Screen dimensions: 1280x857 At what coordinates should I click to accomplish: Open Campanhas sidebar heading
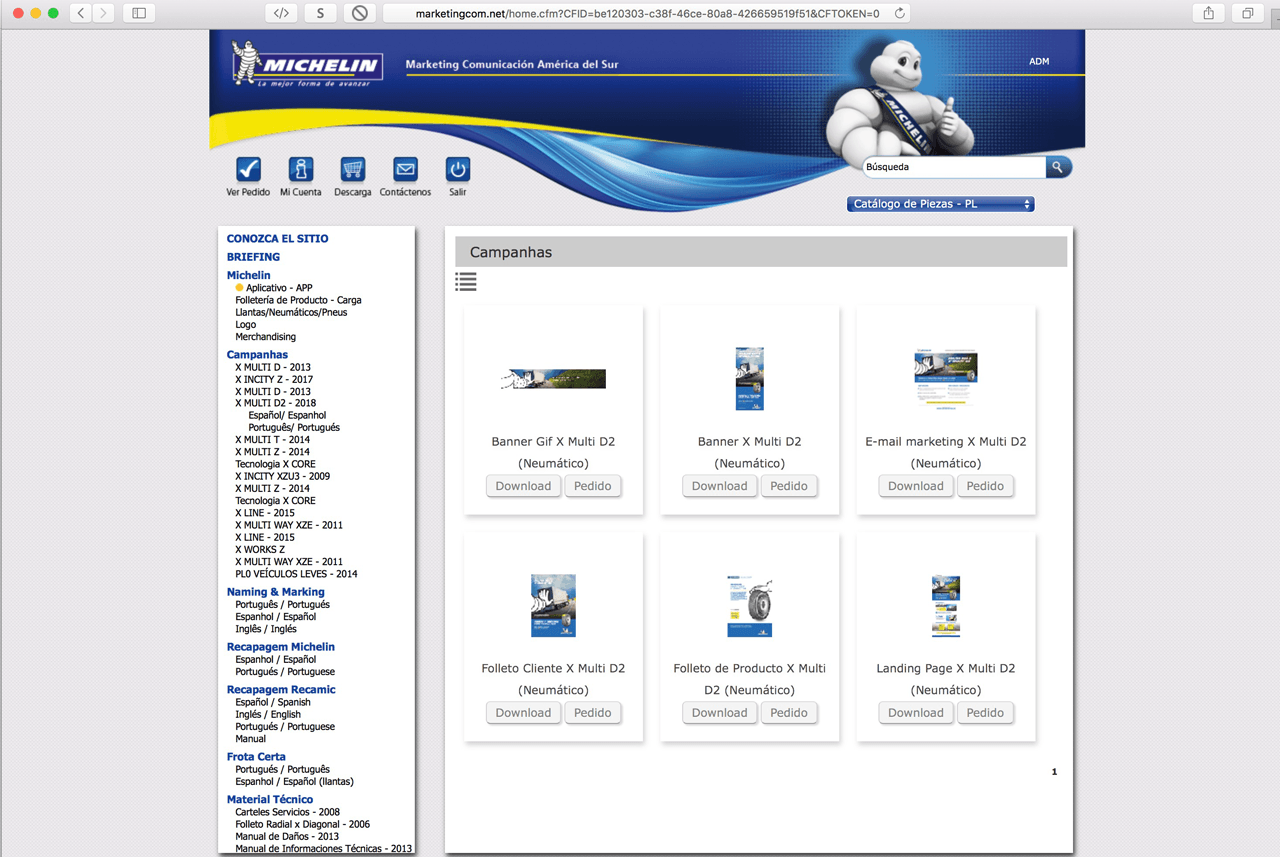pyautogui.click(x=257, y=355)
